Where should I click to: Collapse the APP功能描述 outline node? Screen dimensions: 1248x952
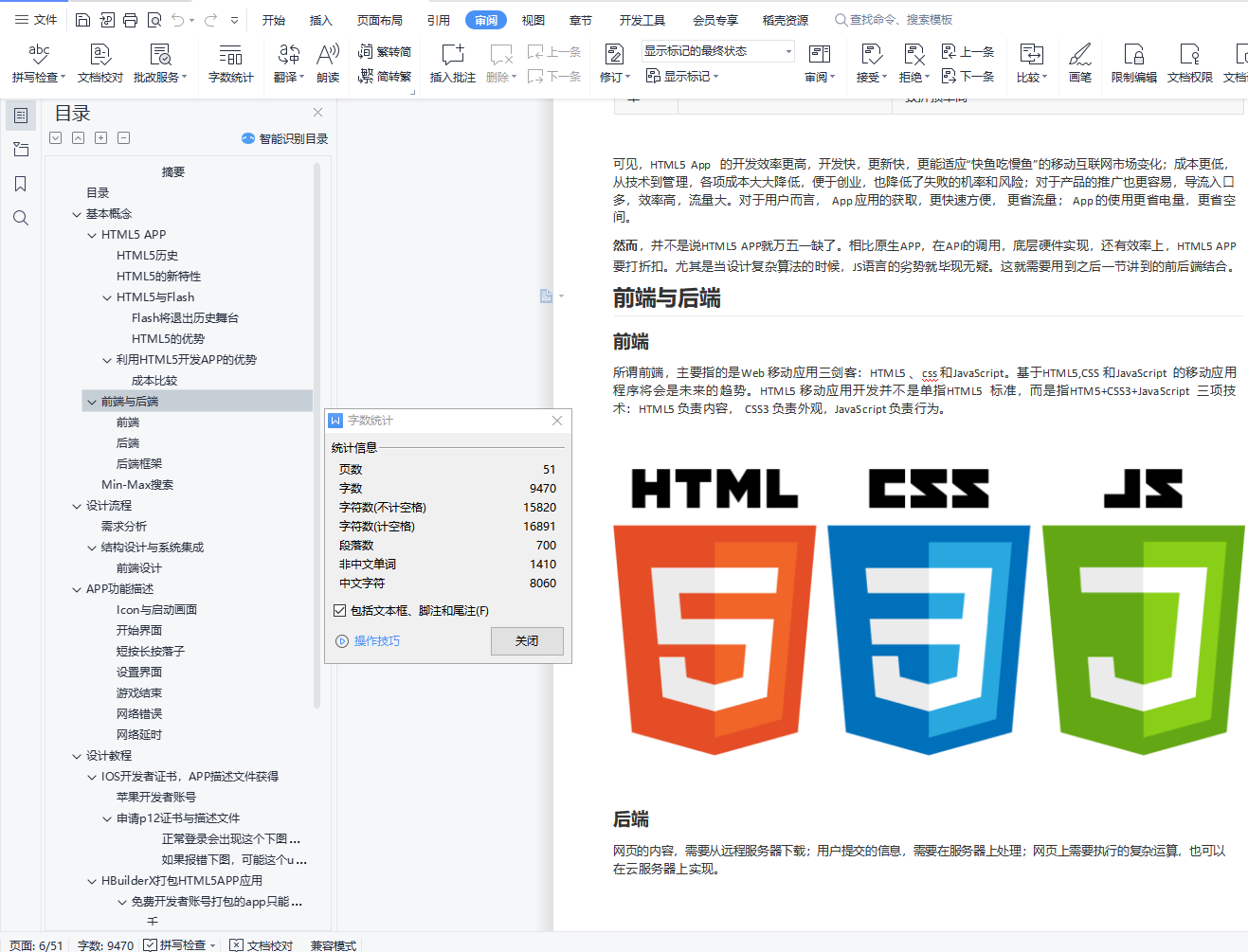[x=77, y=589]
